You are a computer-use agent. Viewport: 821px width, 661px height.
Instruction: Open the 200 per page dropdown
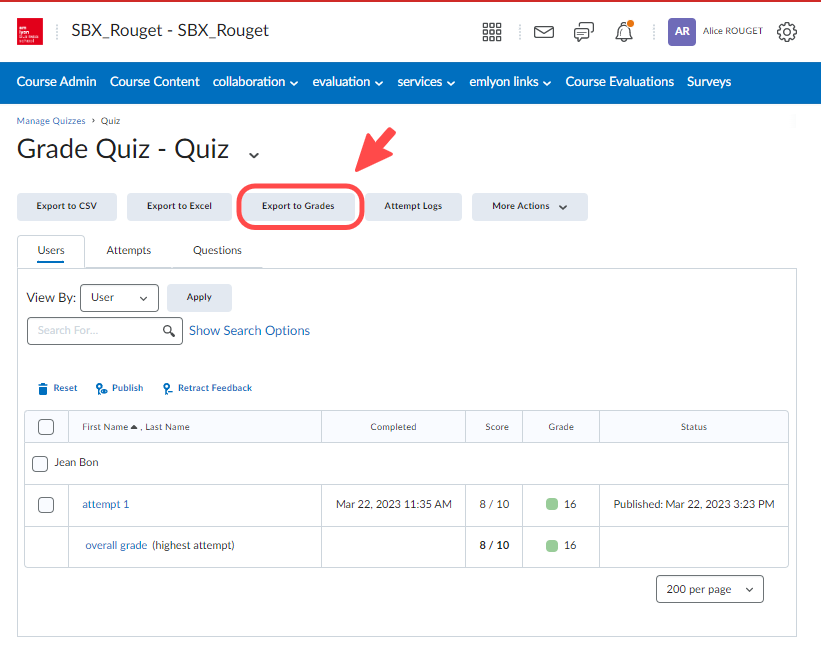click(709, 589)
